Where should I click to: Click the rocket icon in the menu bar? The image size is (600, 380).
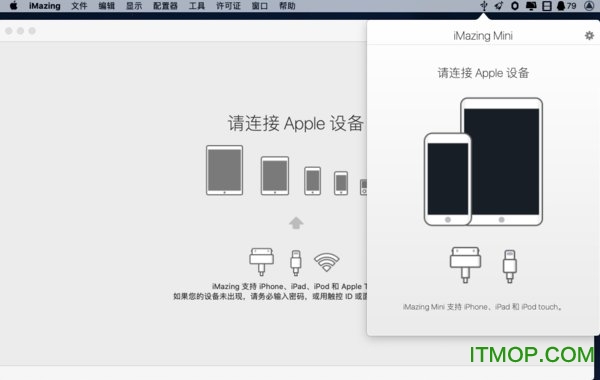point(499,6)
